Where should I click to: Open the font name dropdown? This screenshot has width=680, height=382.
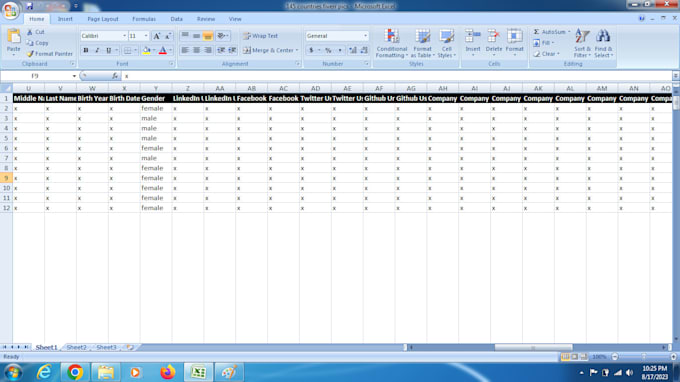tap(124, 36)
